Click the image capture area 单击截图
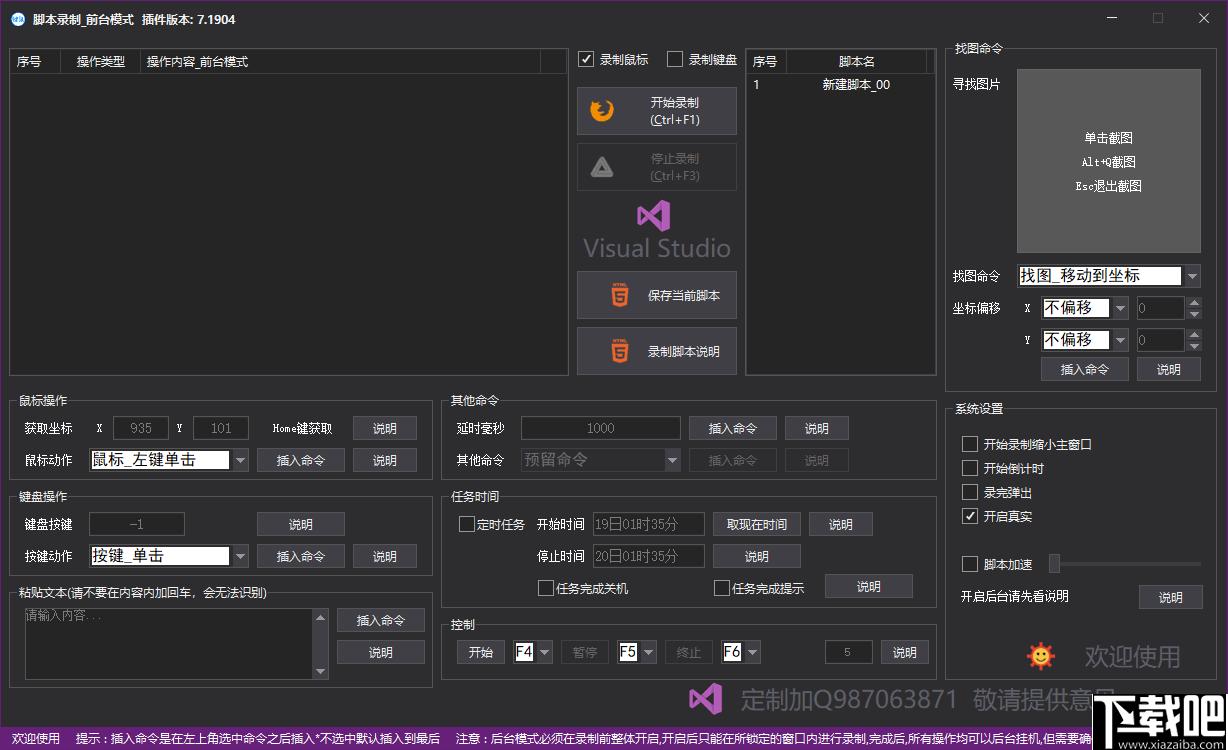Image resolution: width=1228 pixels, height=750 pixels. [1109, 161]
